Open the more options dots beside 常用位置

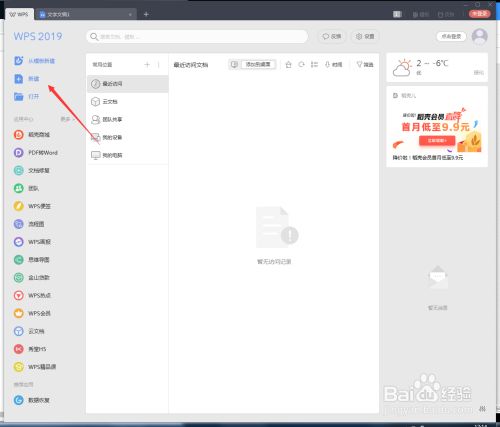pos(159,64)
